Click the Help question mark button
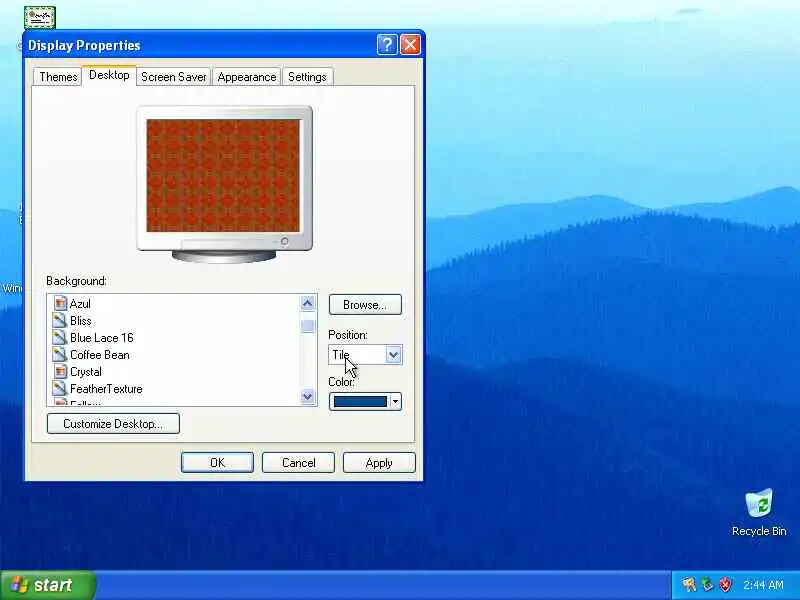800x600 pixels. (387, 45)
